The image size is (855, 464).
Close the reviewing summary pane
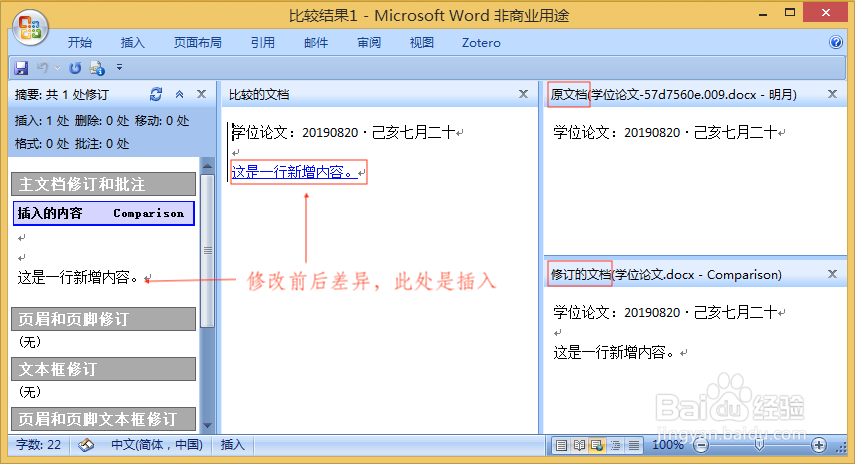[x=201, y=94]
